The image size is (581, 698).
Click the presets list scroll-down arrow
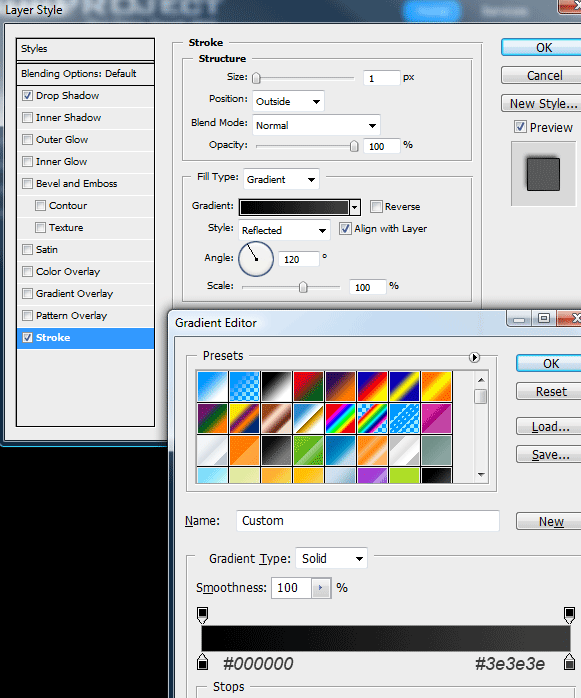pyautogui.click(x=481, y=475)
